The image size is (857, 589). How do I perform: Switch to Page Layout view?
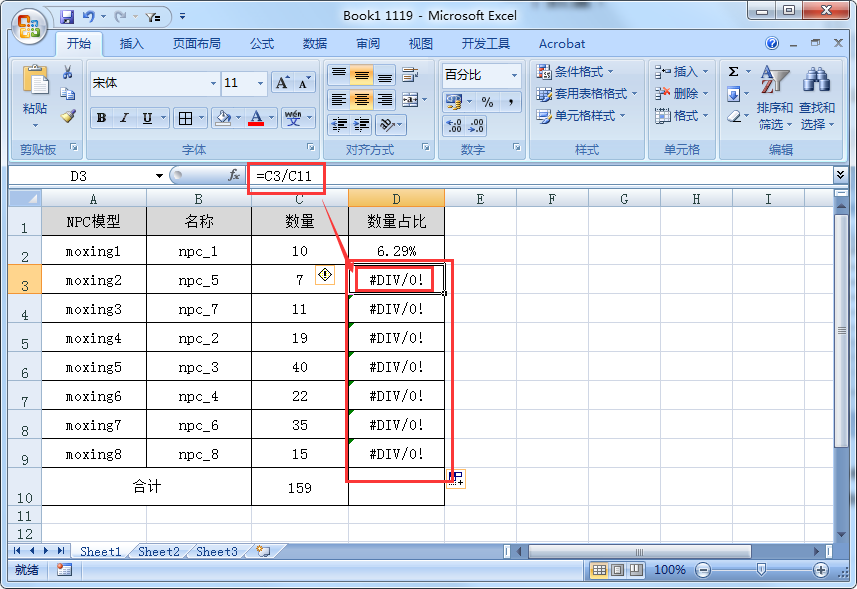click(617, 570)
